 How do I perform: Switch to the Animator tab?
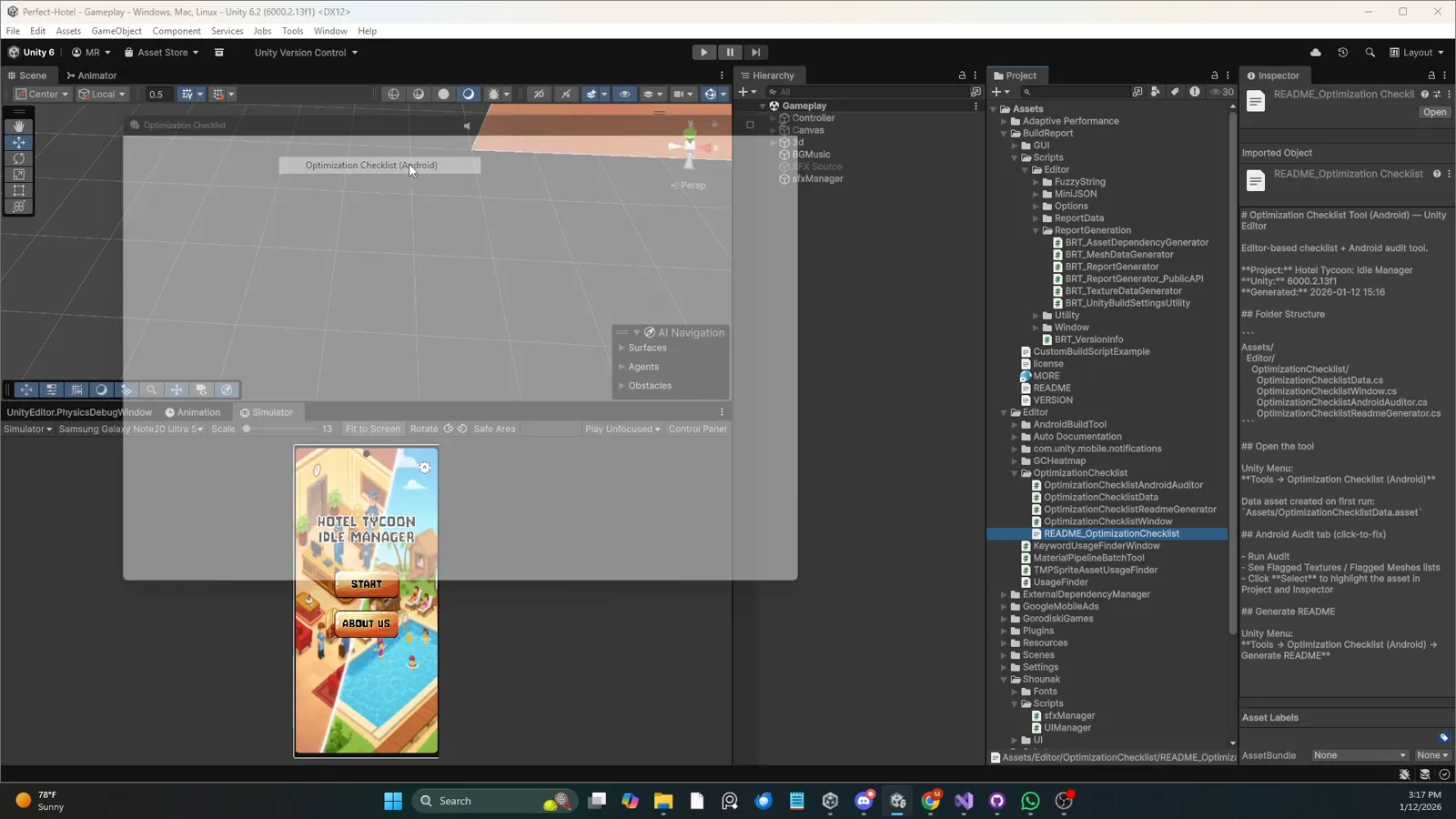pos(92,76)
